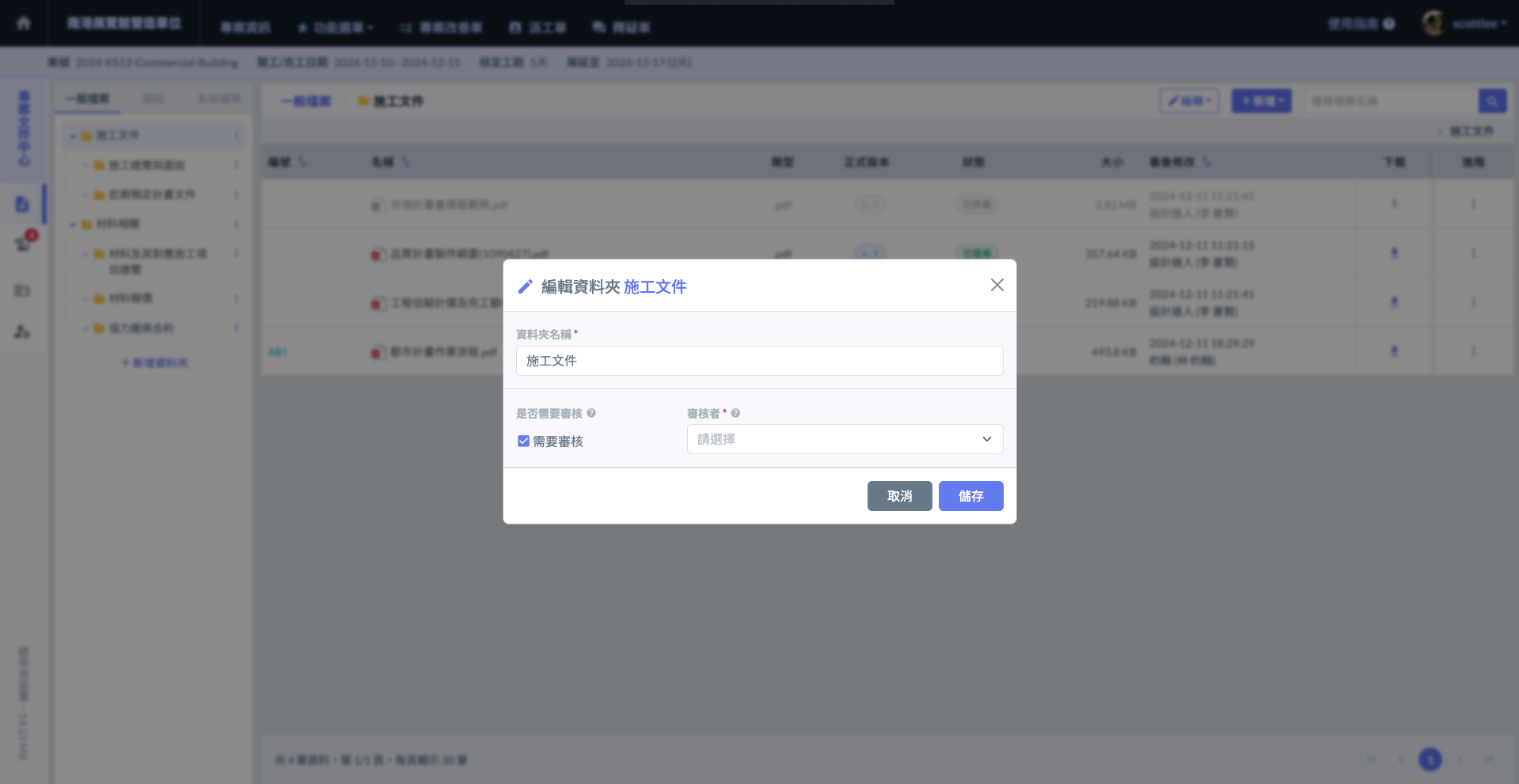Screen dimensions: 1519x784
Task: Expand the 編輯 dropdown button
Action: click(1189, 101)
